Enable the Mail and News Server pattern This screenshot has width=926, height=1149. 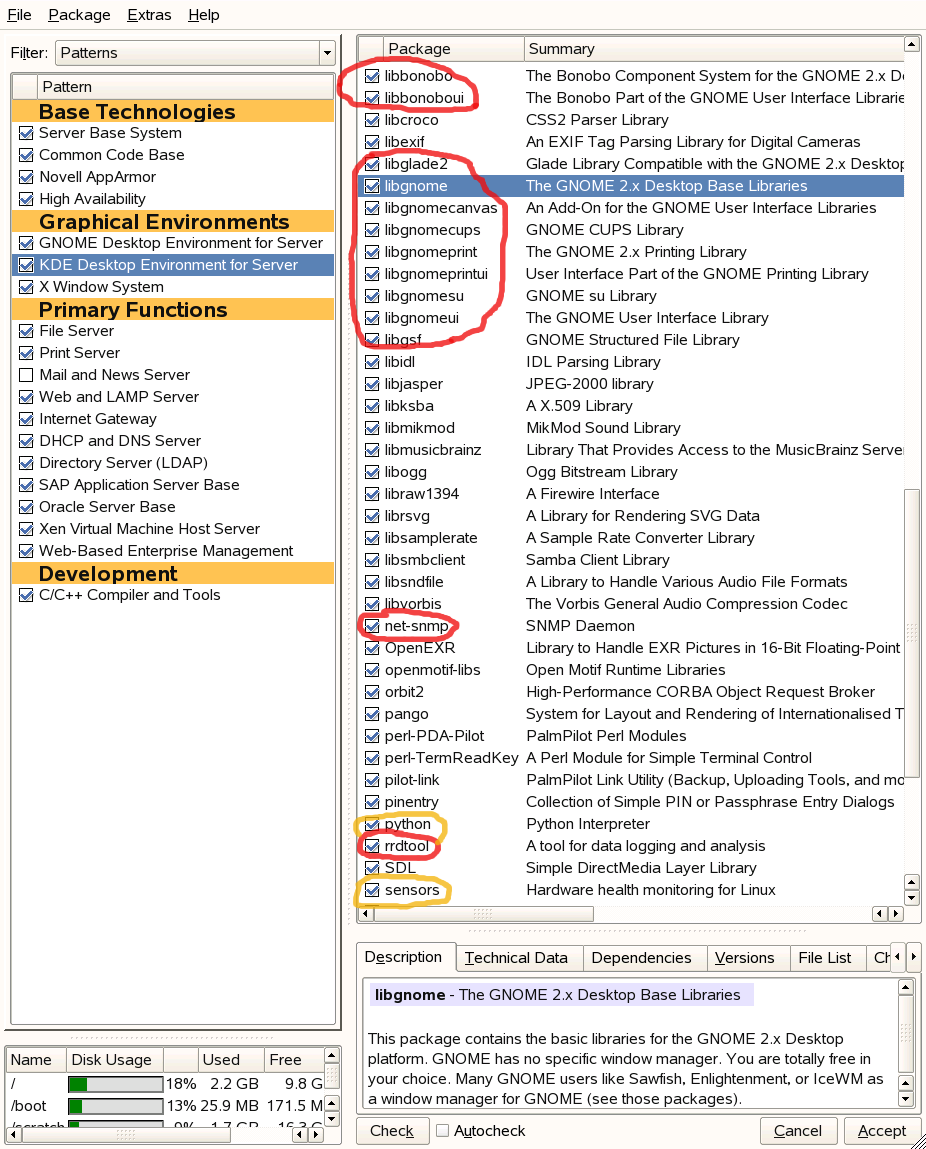[26, 375]
